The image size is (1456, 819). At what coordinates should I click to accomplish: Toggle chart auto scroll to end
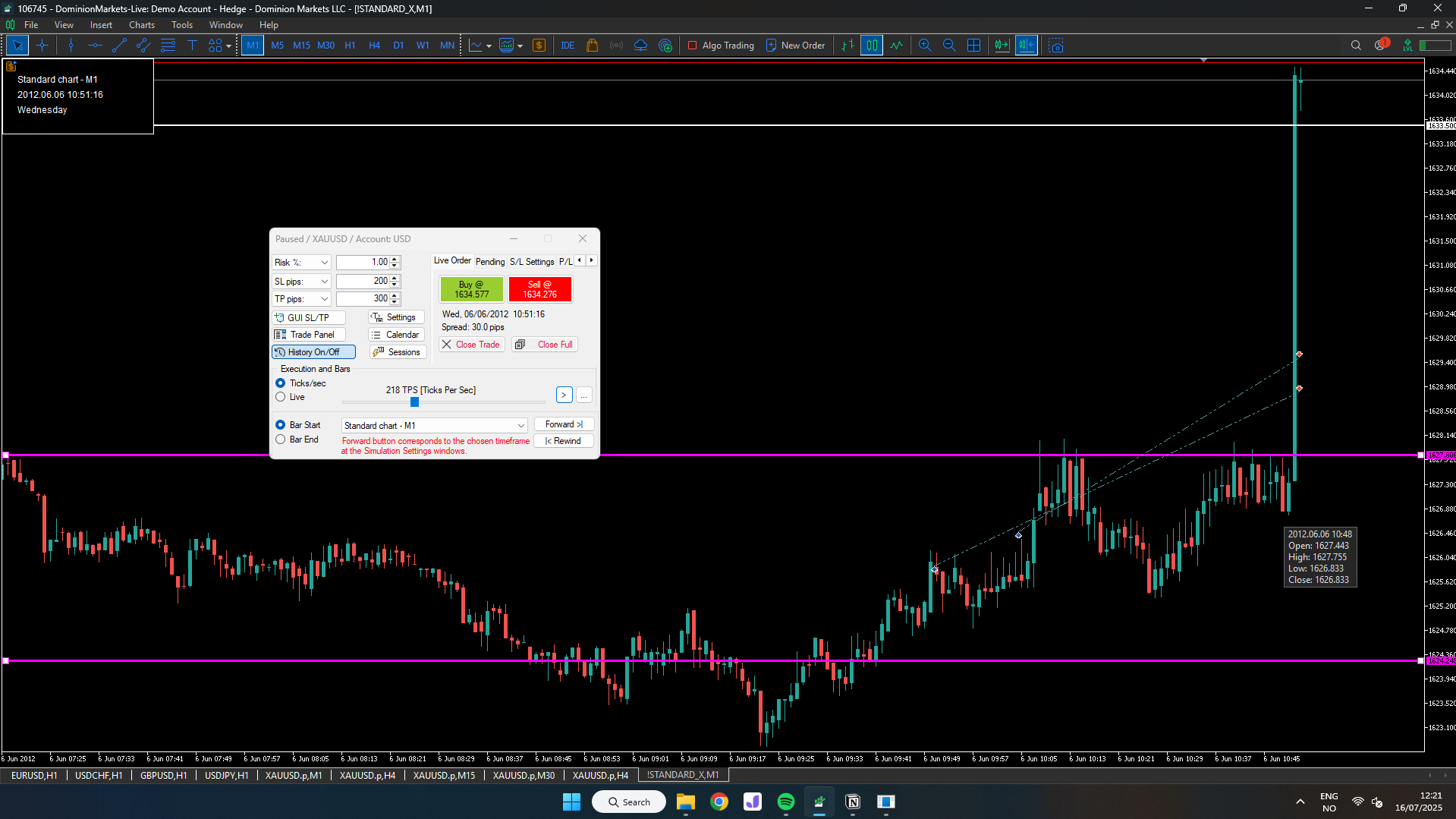1002,46
